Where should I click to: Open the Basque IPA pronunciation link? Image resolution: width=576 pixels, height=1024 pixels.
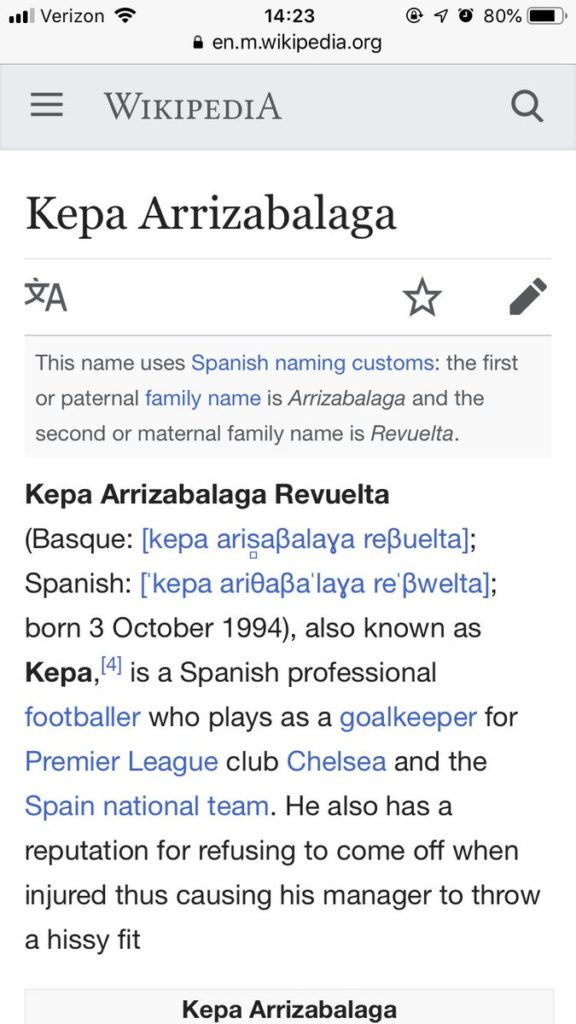point(304,541)
